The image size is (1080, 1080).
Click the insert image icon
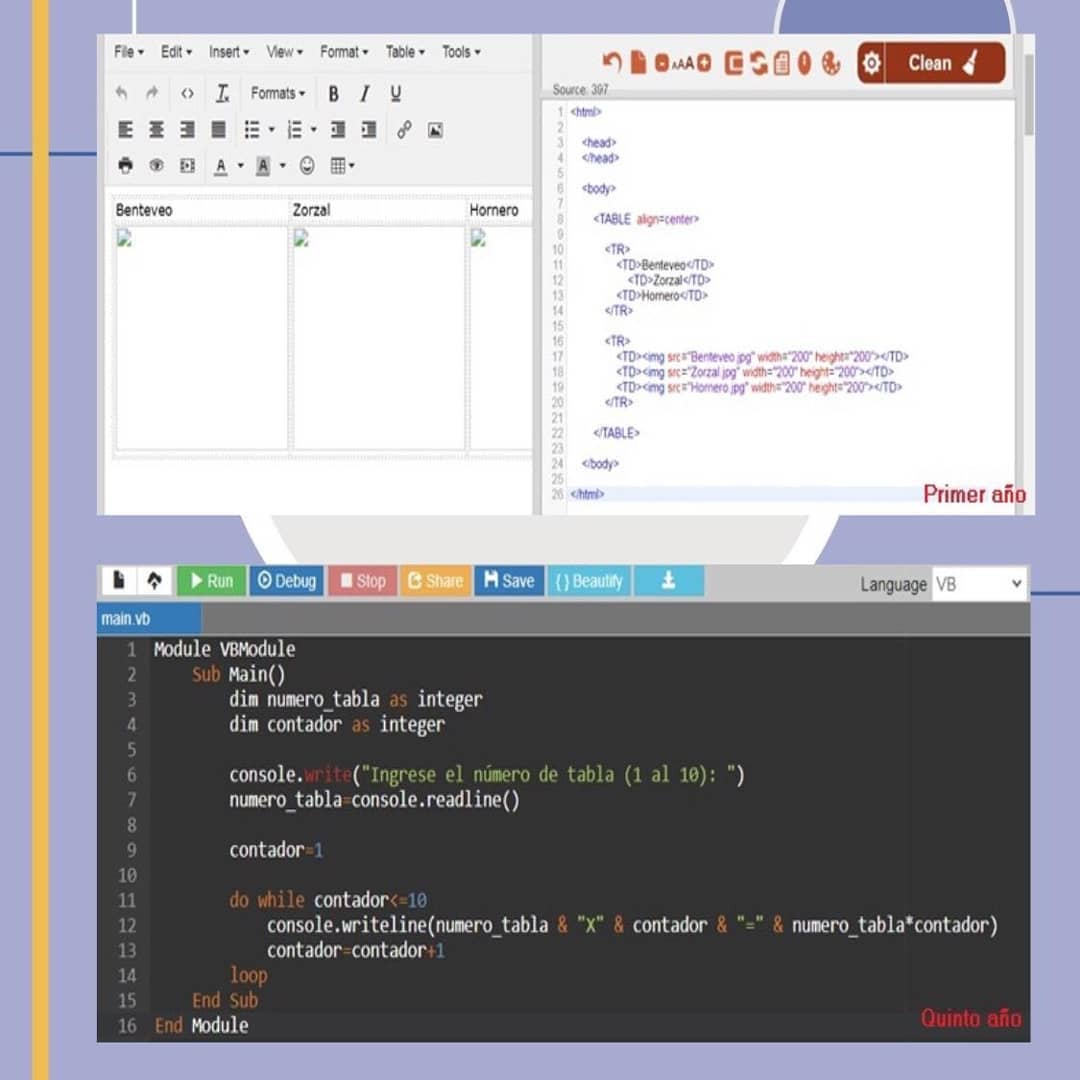pos(435,130)
